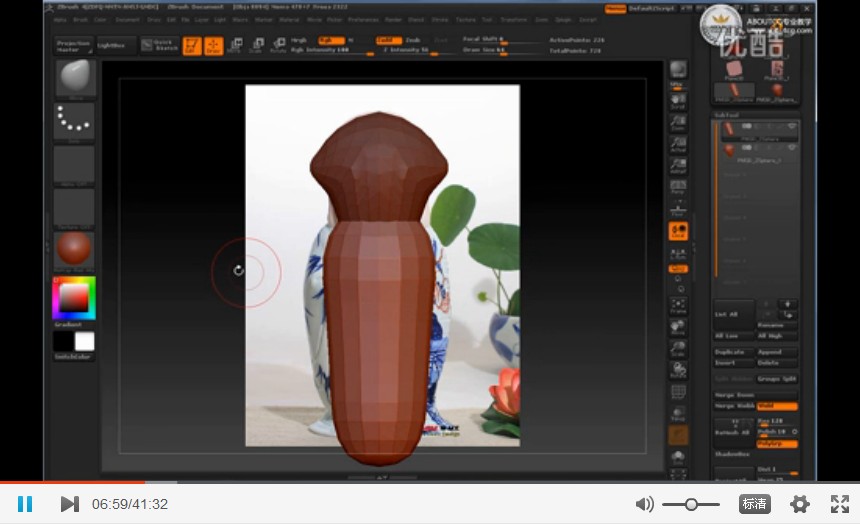The image size is (860, 524).
Task: Select the Move transform icon in top shelf
Action: [x=234, y=46]
